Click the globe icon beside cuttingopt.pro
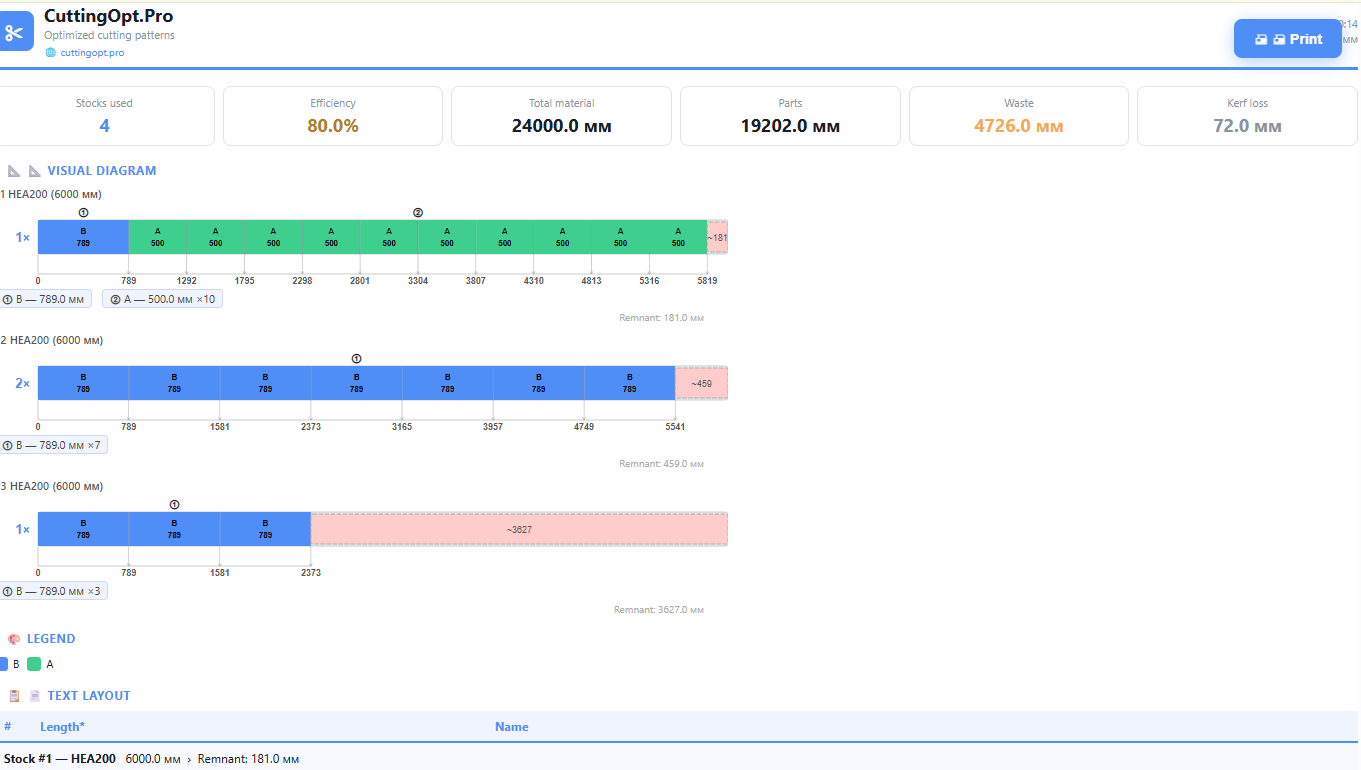This screenshot has height=770, width=1361. (51, 53)
